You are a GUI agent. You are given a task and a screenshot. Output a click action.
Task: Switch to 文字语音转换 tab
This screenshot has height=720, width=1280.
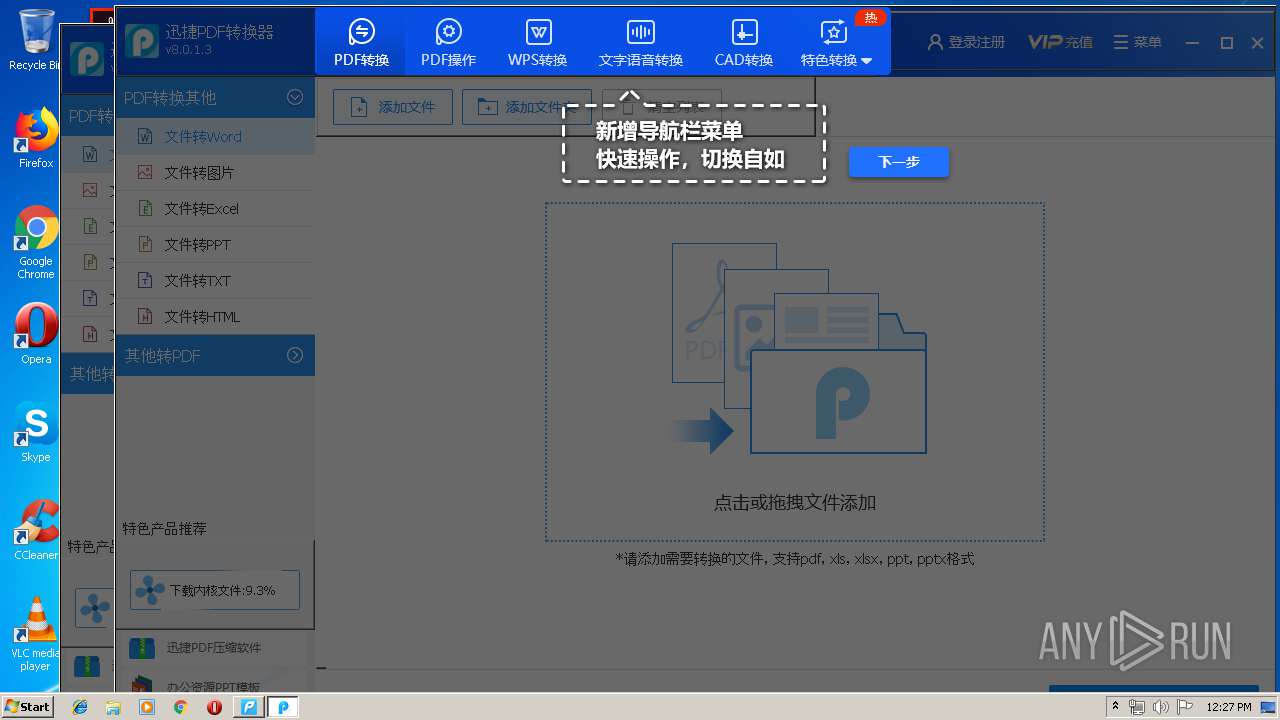coord(640,42)
